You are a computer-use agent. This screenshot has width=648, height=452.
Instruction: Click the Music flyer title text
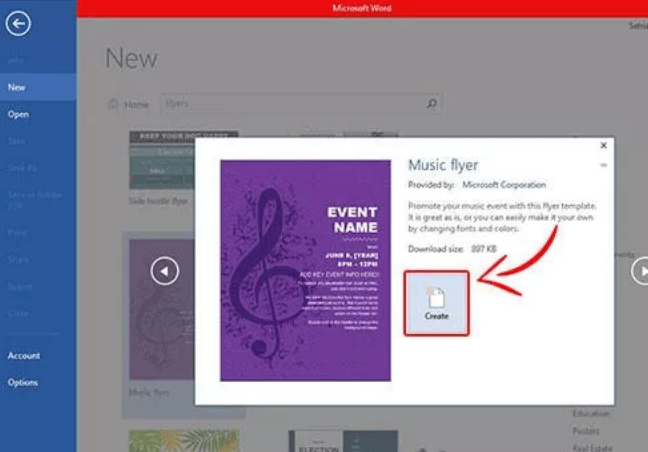point(443,165)
